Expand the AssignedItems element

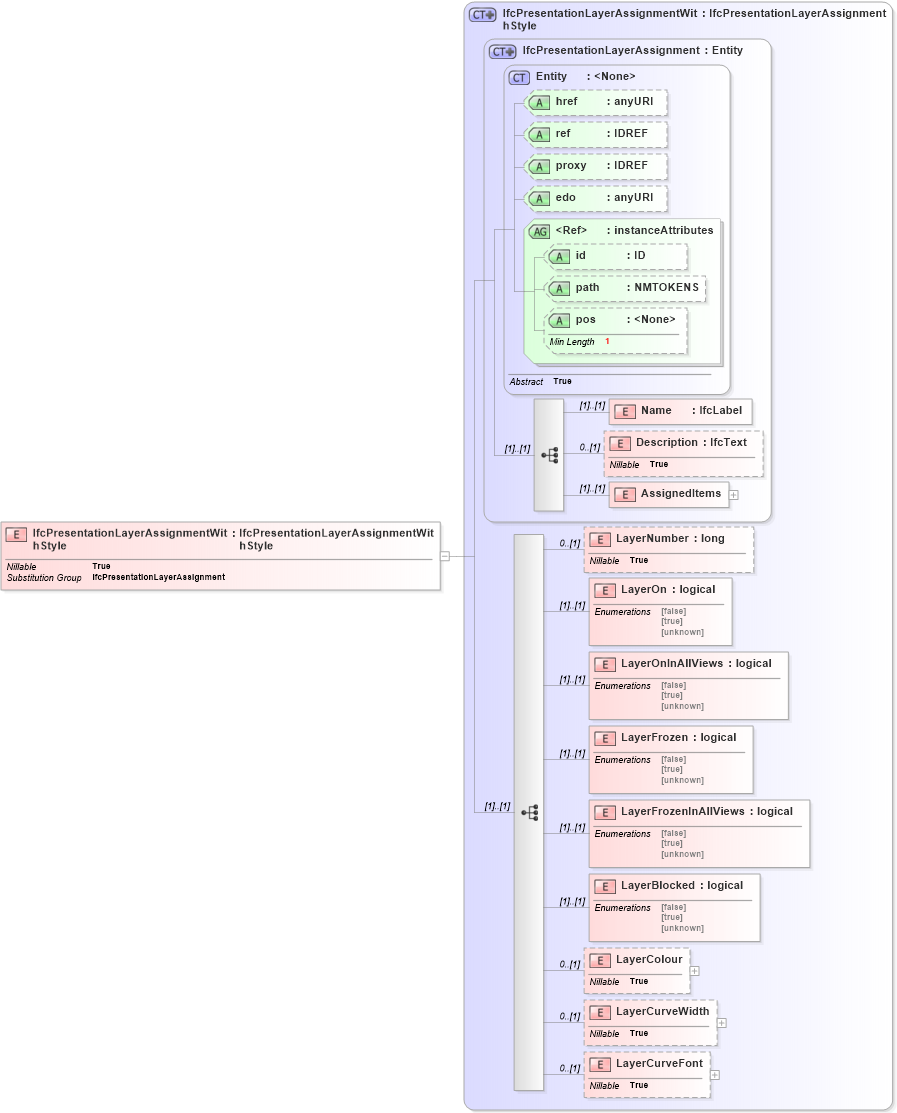[x=733, y=494]
